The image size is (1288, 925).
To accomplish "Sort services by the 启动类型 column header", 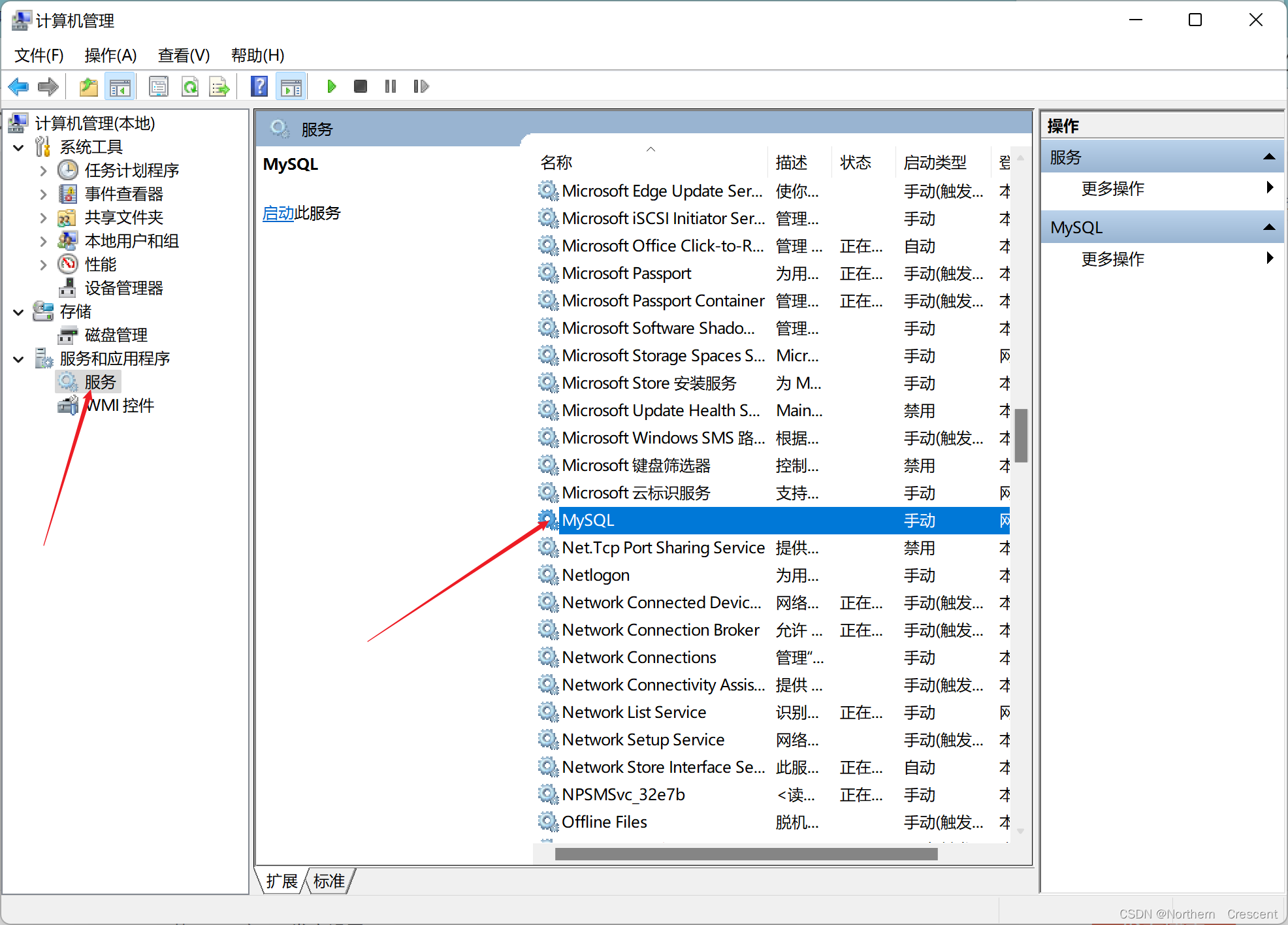I will (935, 163).
